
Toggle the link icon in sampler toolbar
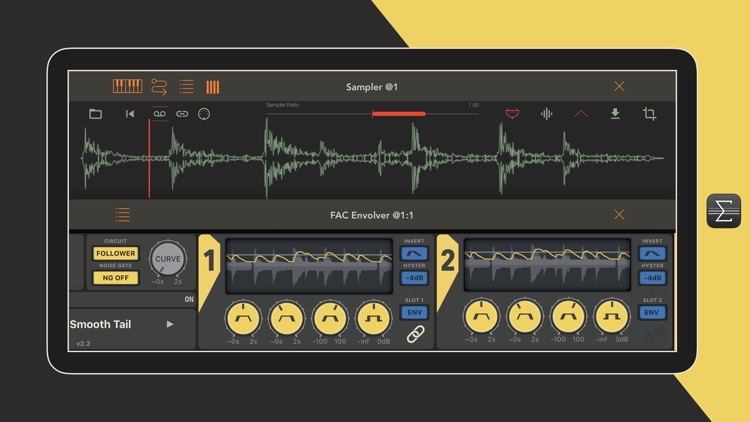coord(182,114)
